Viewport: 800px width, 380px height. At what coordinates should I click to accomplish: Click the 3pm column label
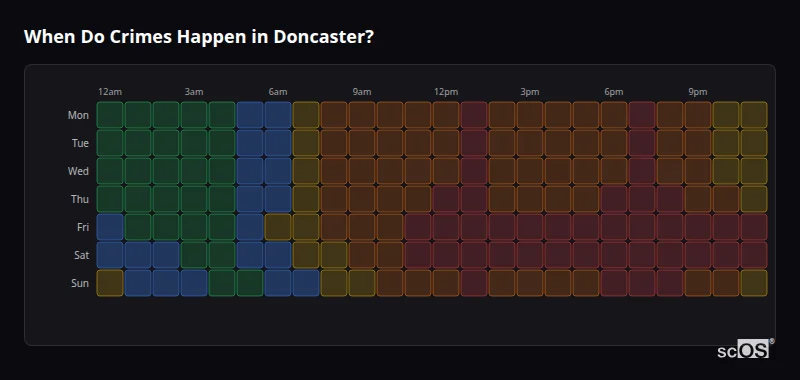pos(530,92)
